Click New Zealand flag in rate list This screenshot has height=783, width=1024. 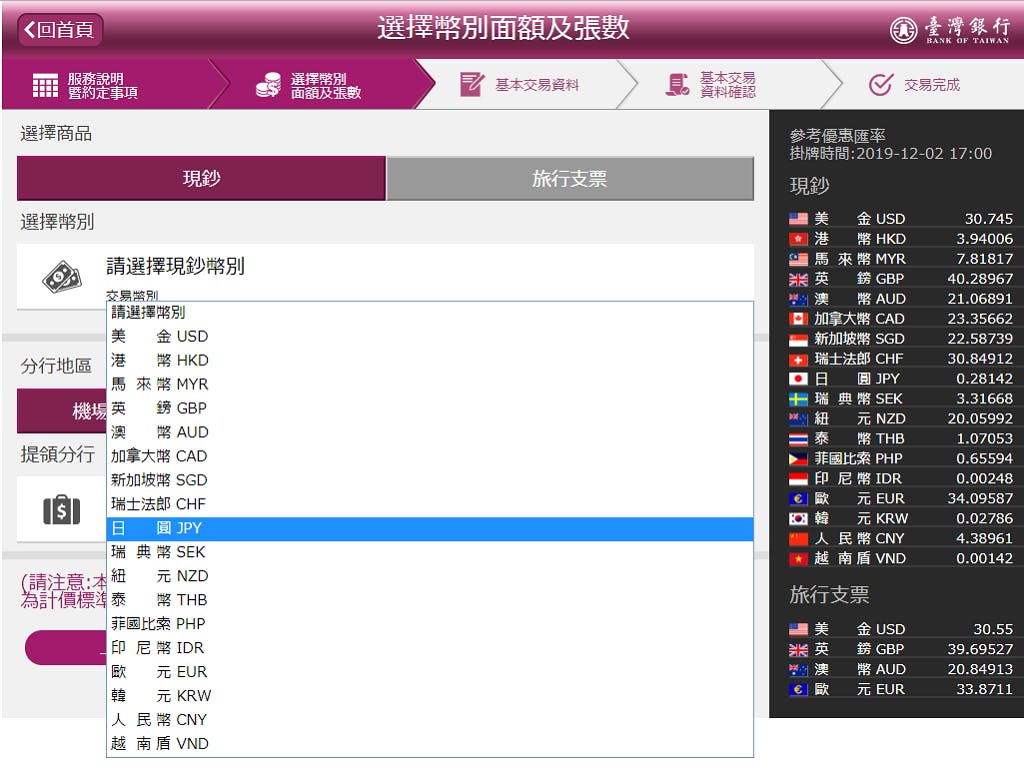click(x=798, y=419)
